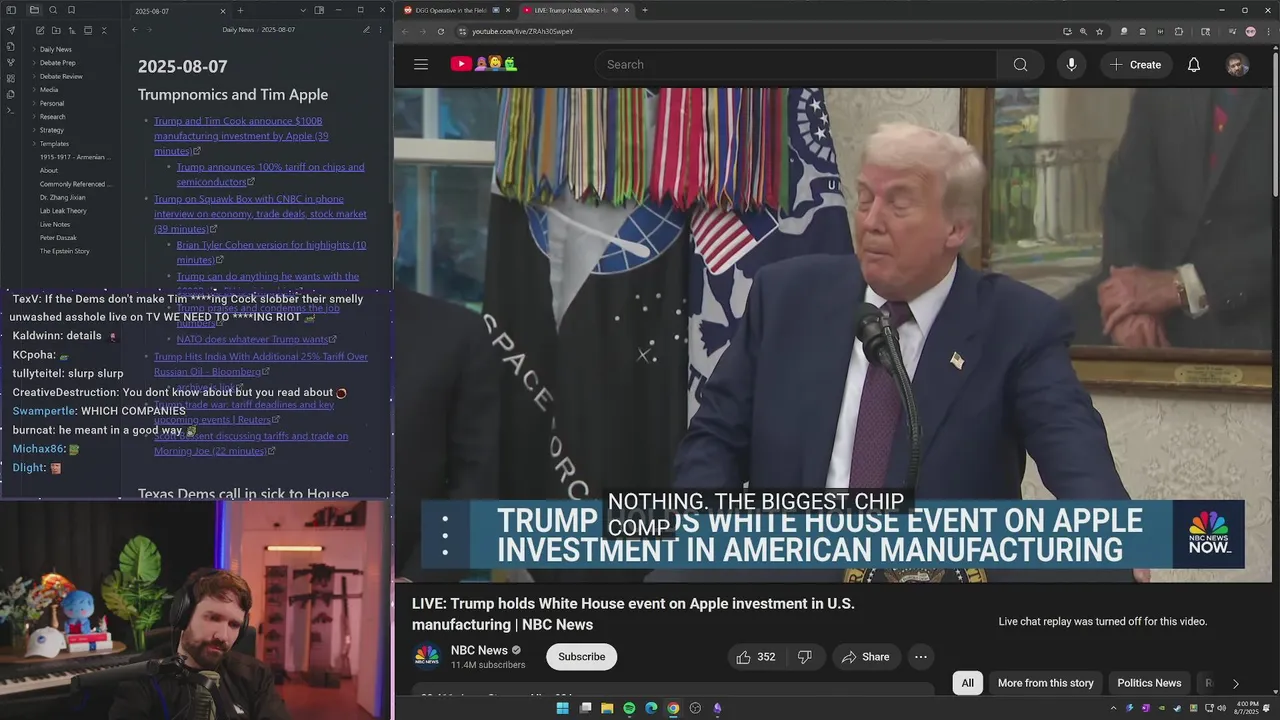This screenshot has height=720, width=1280.
Task: Open Trump on Squawk Box CNBC link
Action: 260,214
